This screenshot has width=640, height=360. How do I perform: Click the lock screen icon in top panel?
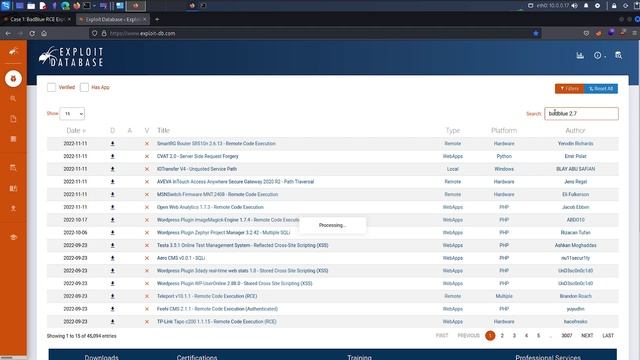[x=614, y=6]
